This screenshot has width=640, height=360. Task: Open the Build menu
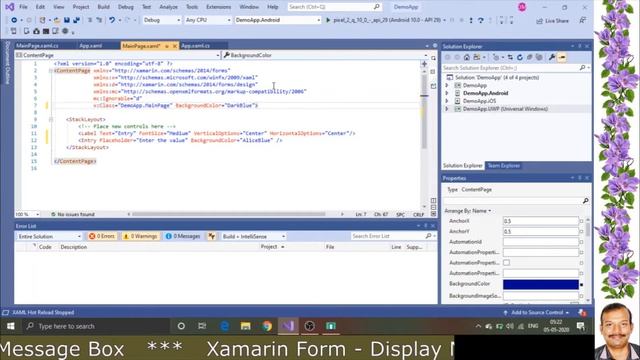tap(103, 7)
